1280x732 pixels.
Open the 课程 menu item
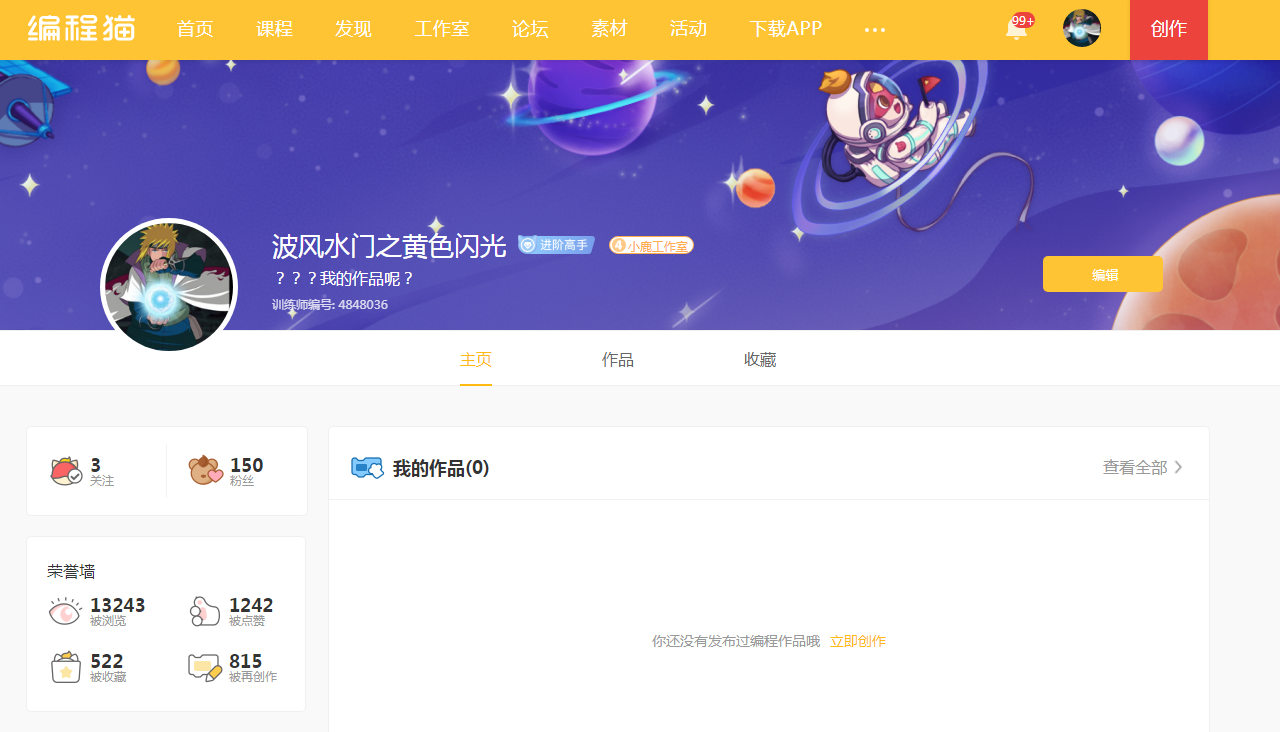(274, 29)
